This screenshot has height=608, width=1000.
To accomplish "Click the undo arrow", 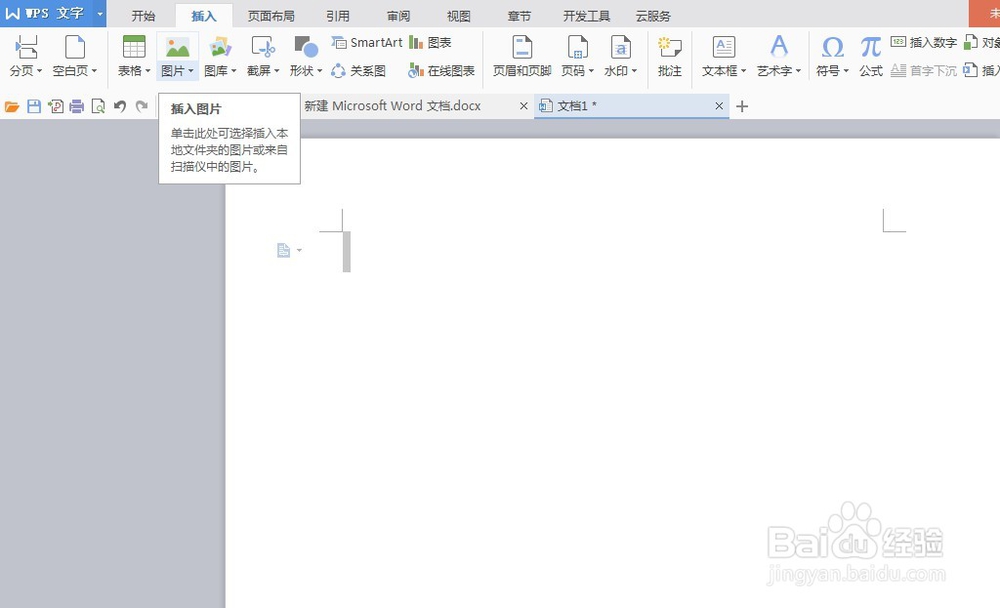I will pyautogui.click(x=119, y=107).
